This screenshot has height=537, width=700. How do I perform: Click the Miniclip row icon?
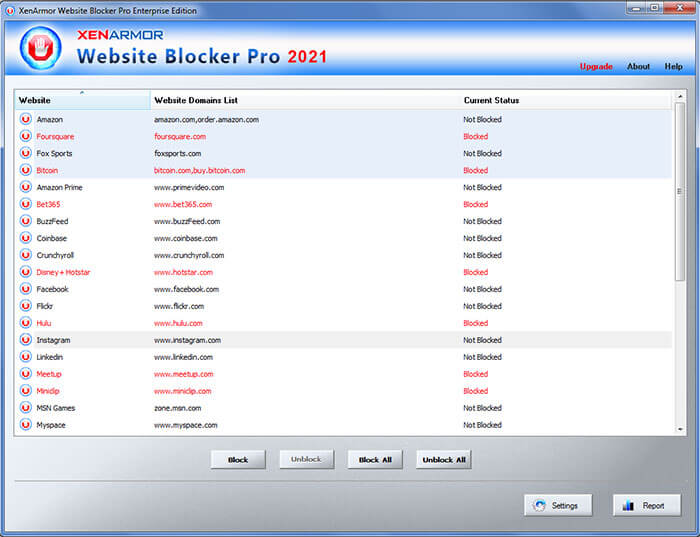25,391
